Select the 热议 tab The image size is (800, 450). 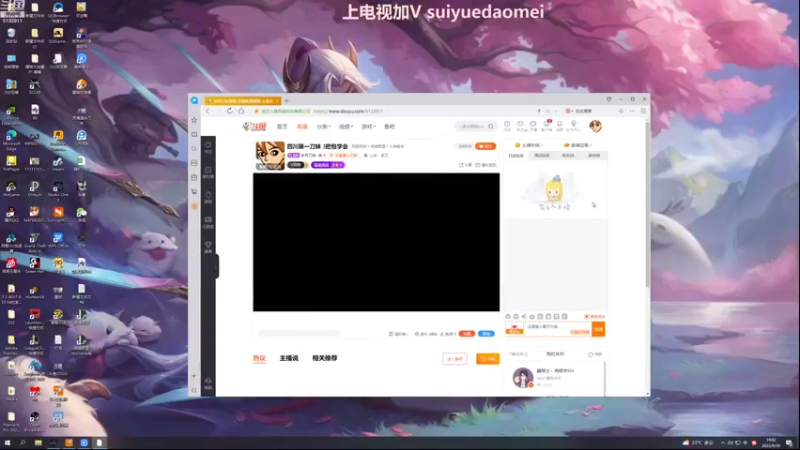pyautogui.click(x=259, y=358)
